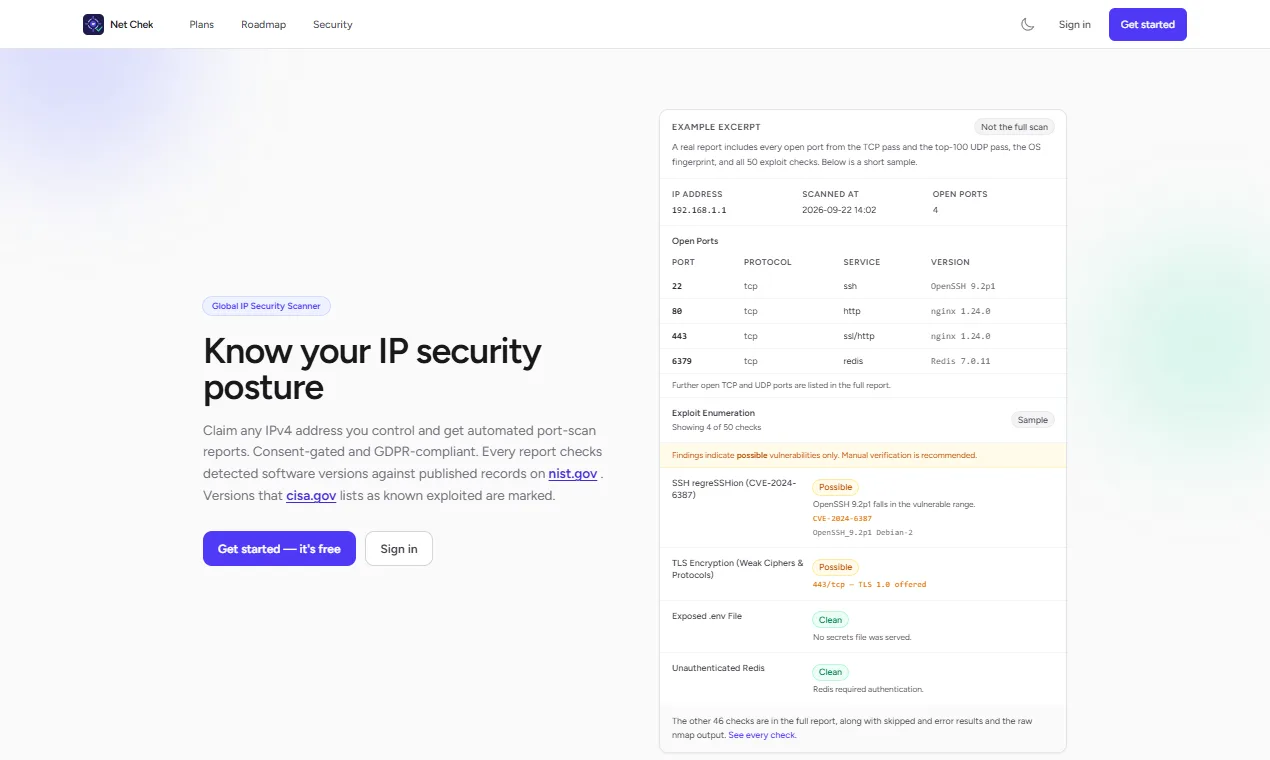Click the OpenSSH_9.2p1 Debian-2 text
Image resolution: width=1270 pixels, height=760 pixels.
[863, 533]
